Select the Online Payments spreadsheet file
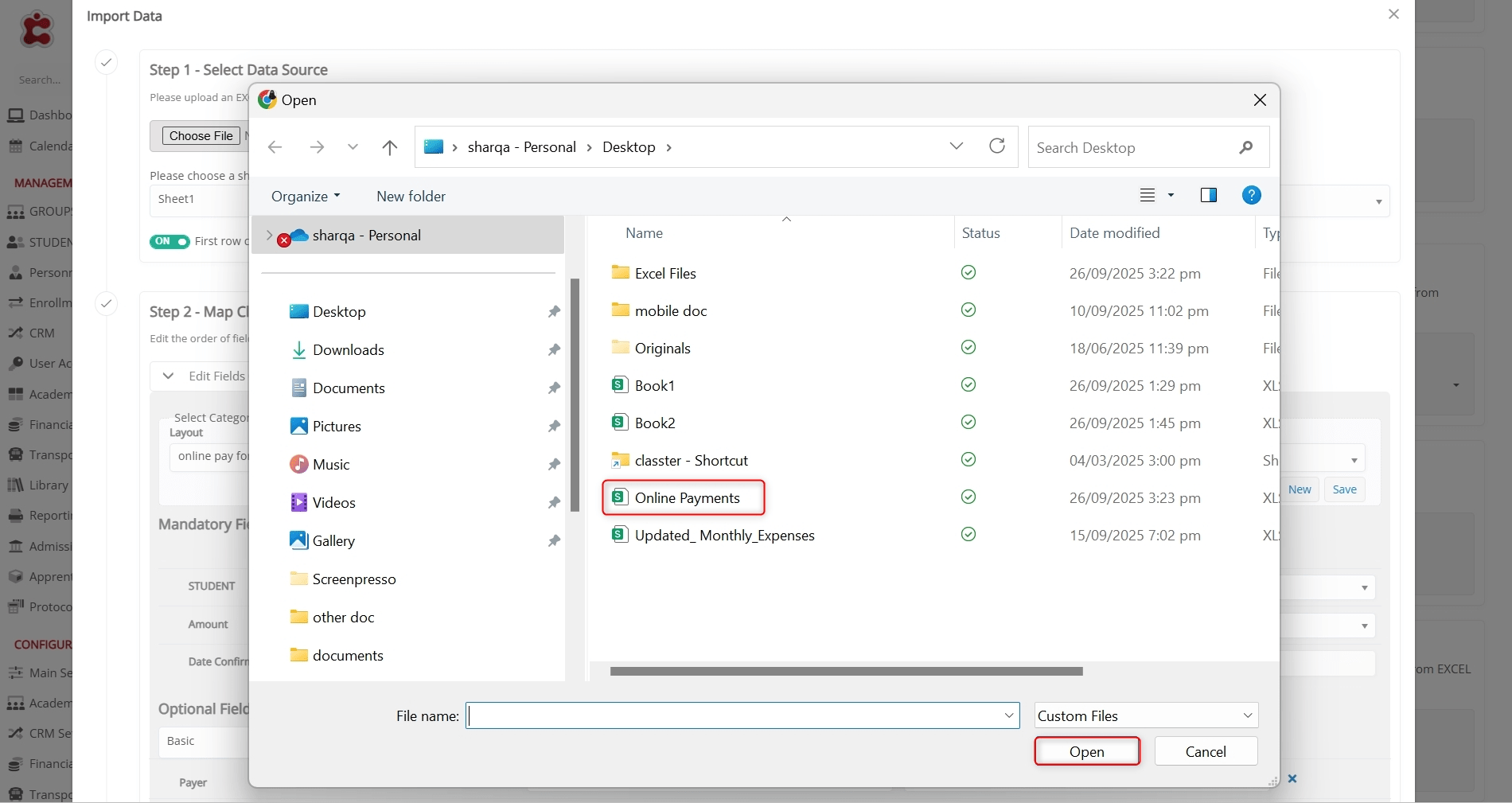This screenshot has width=1512, height=803. (687, 498)
